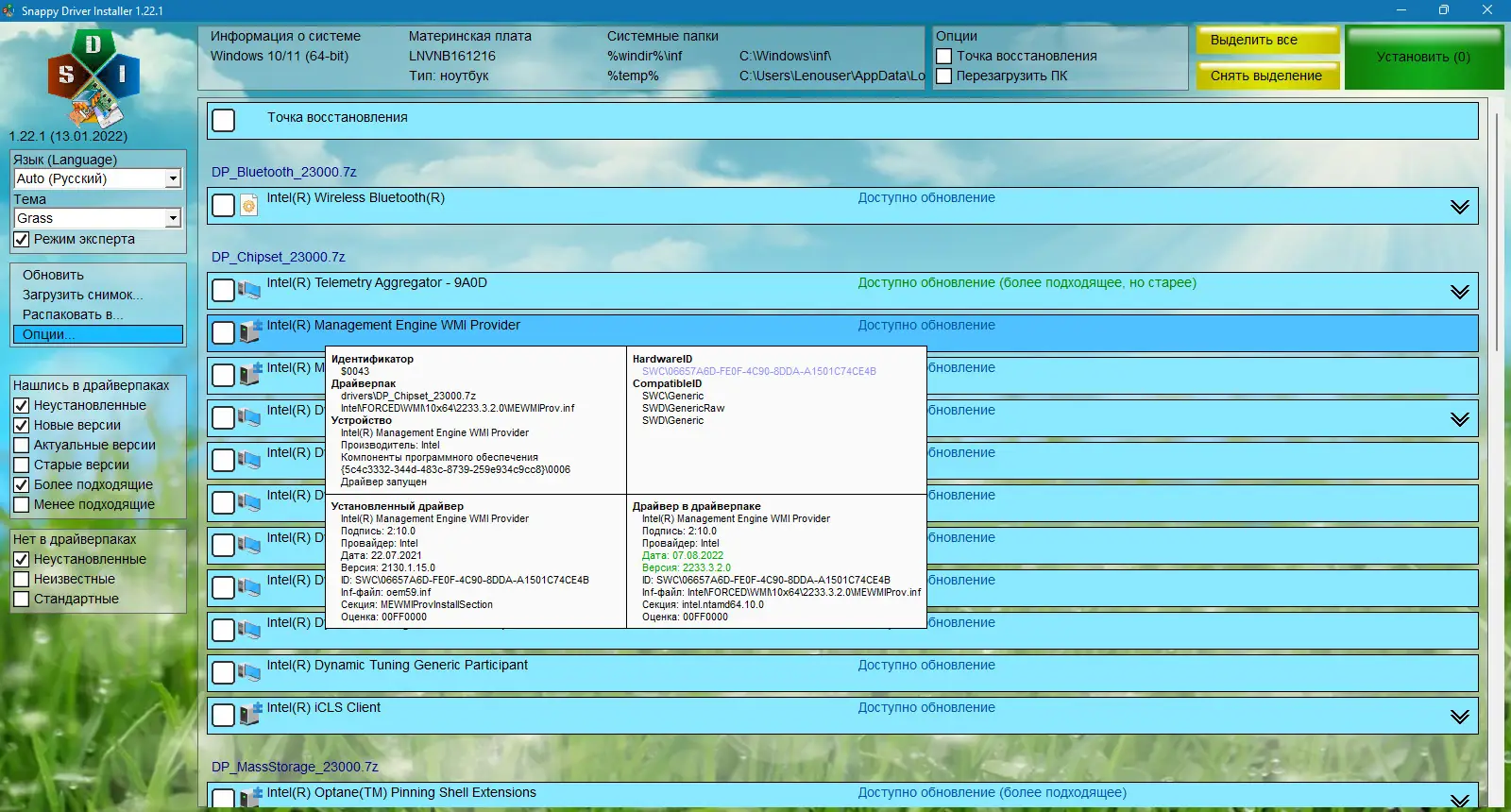Check the Старые версии filter
Viewport: 1511px width, 812px height.
[x=22, y=465]
